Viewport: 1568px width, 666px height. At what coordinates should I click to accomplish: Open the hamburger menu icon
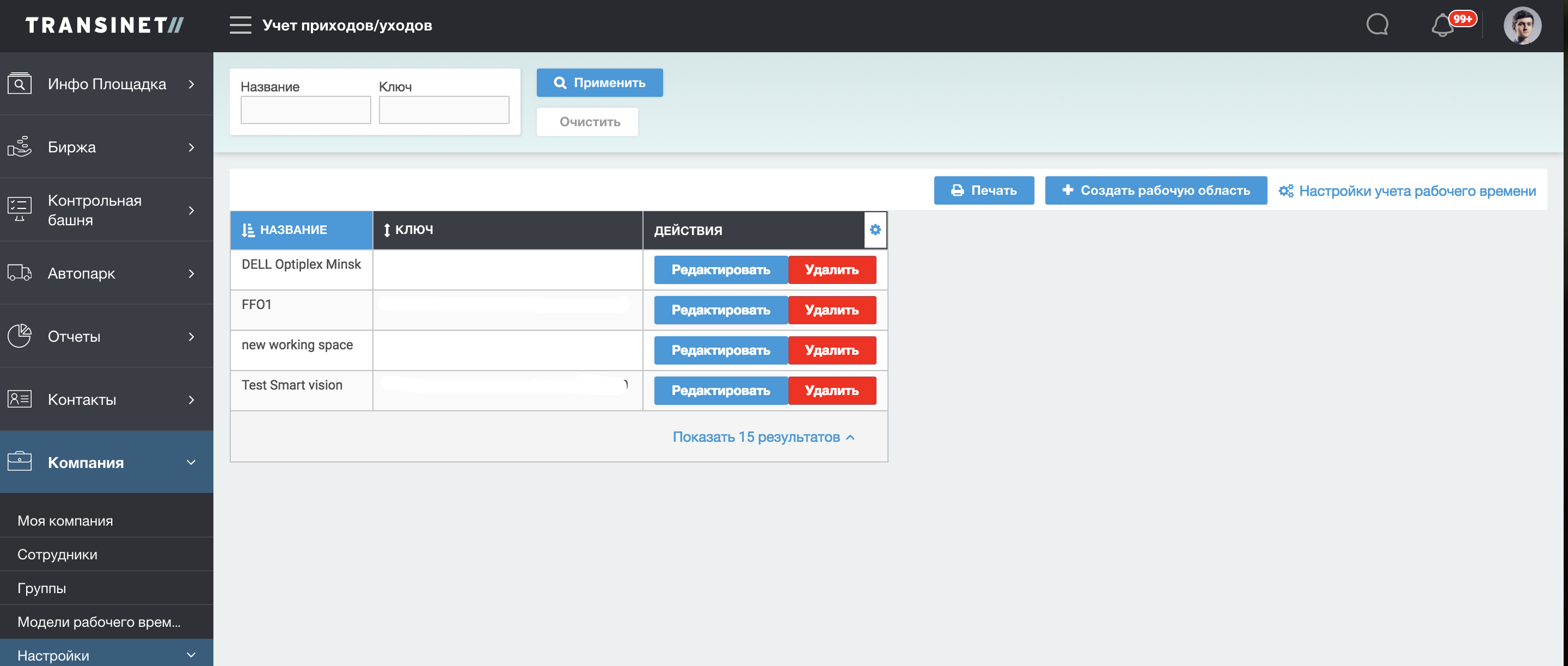pyautogui.click(x=240, y=25)
